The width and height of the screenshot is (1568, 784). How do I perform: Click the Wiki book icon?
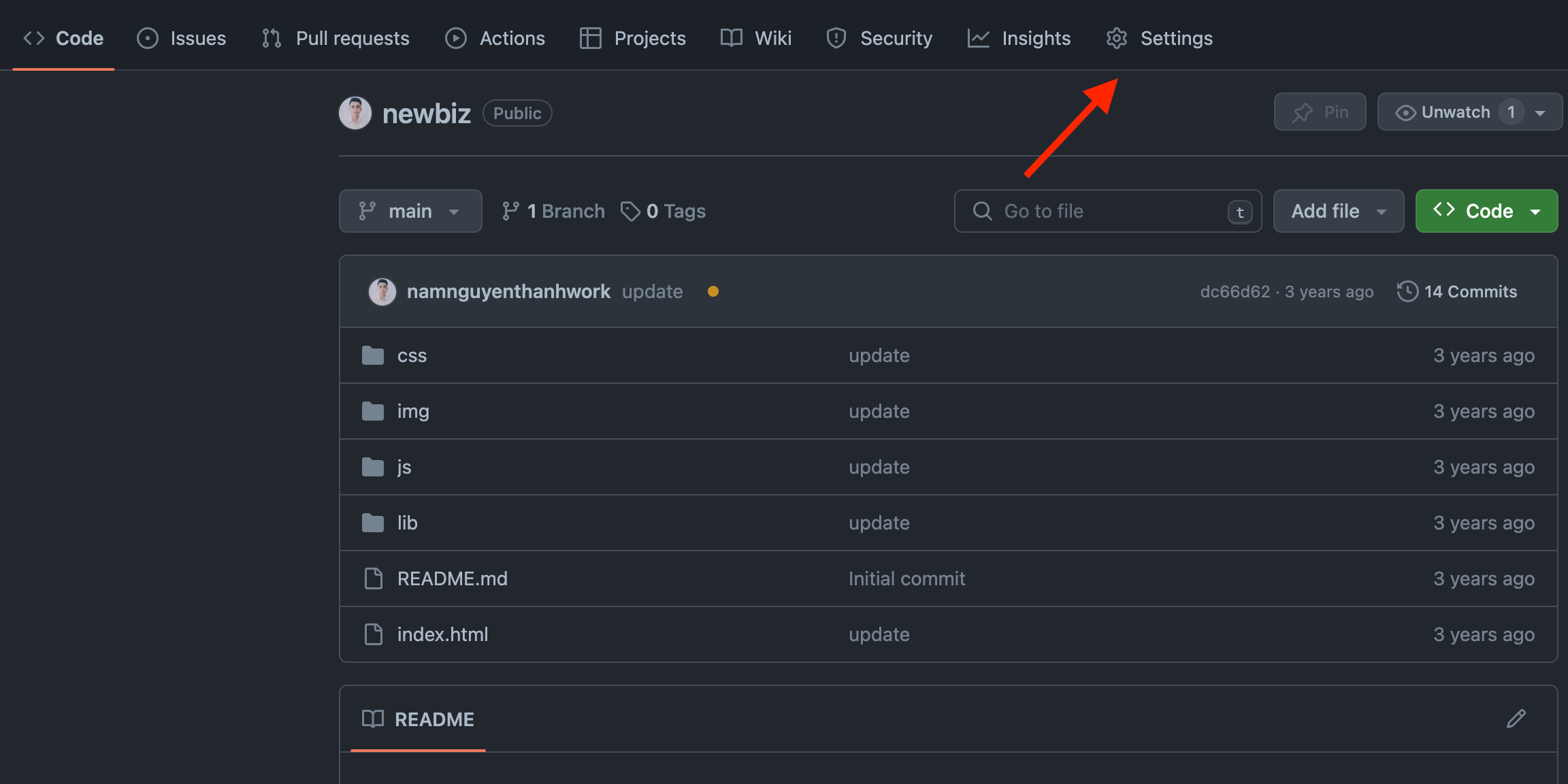[732, 38]
